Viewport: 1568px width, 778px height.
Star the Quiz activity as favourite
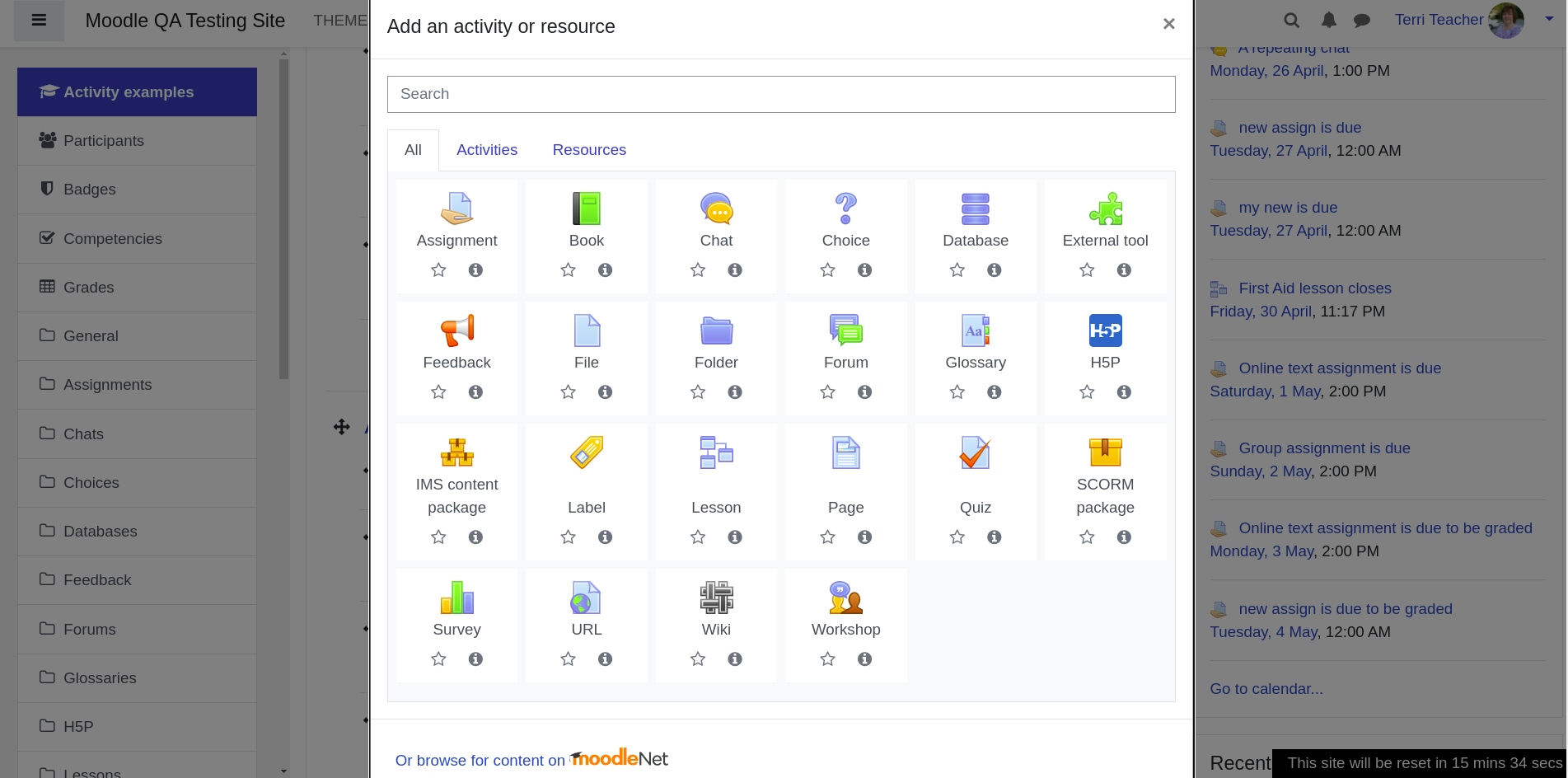pyautogui.click(x=957, y=537)
